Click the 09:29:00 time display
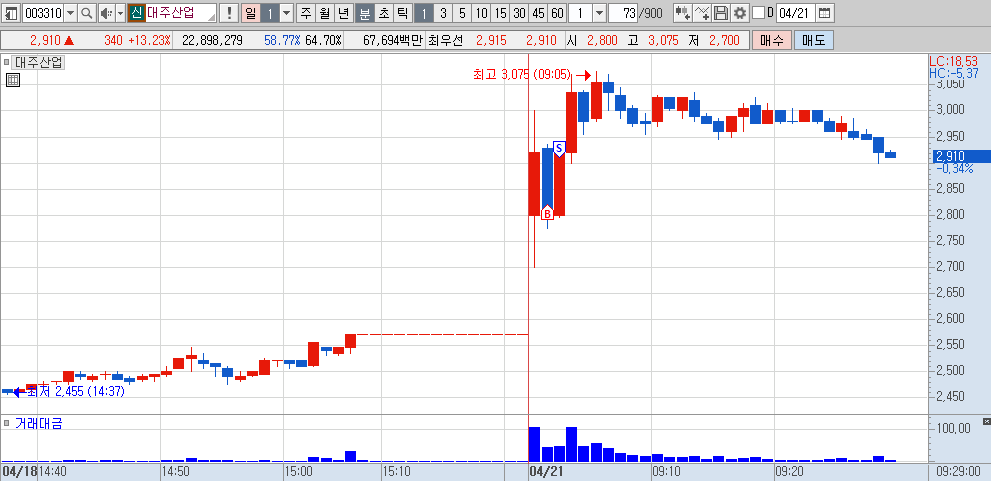The width and height of the screenshot is (991, 481). [x=960, y=472]
